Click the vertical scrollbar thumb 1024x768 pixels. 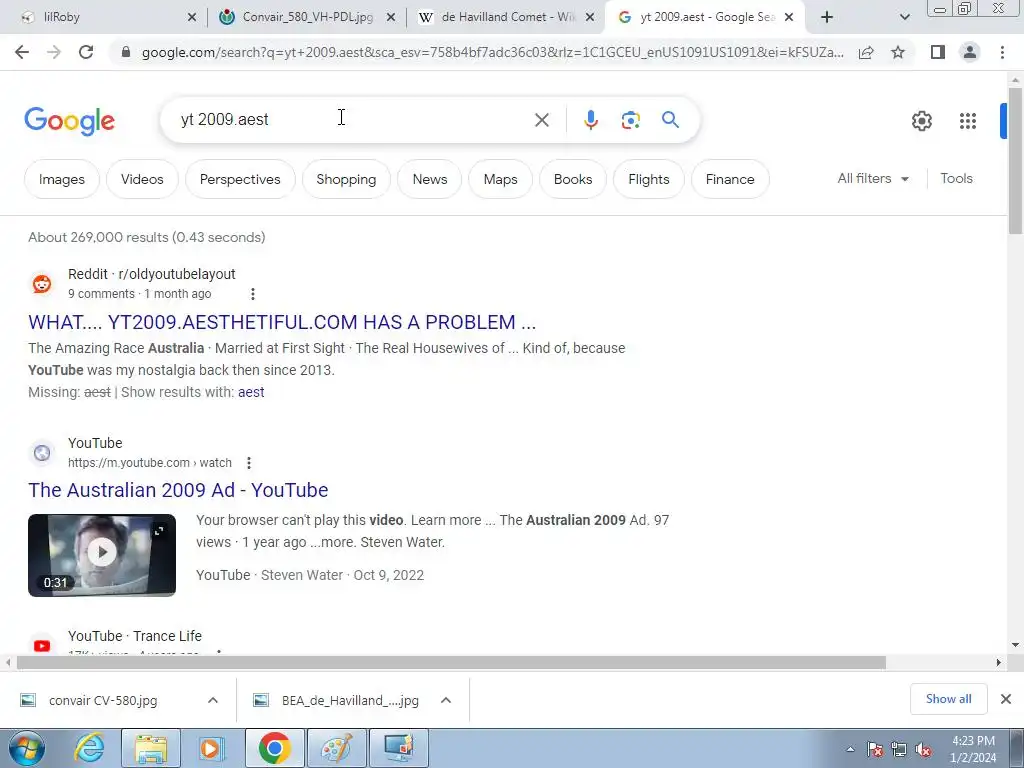click(1015, 160)
